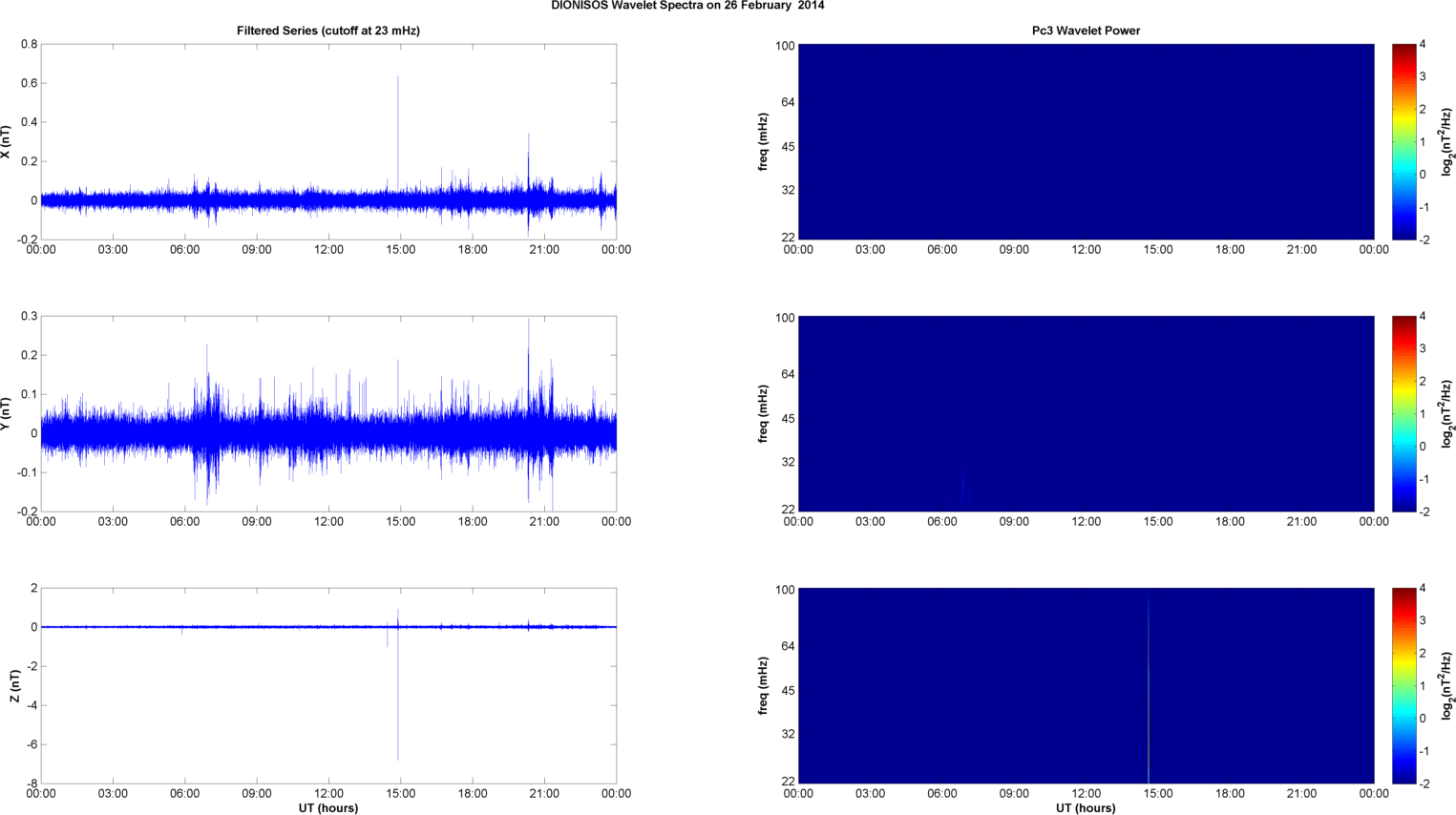Click '12:00' tick under X series plot
1456x815 pixels.
pos(328,250)
